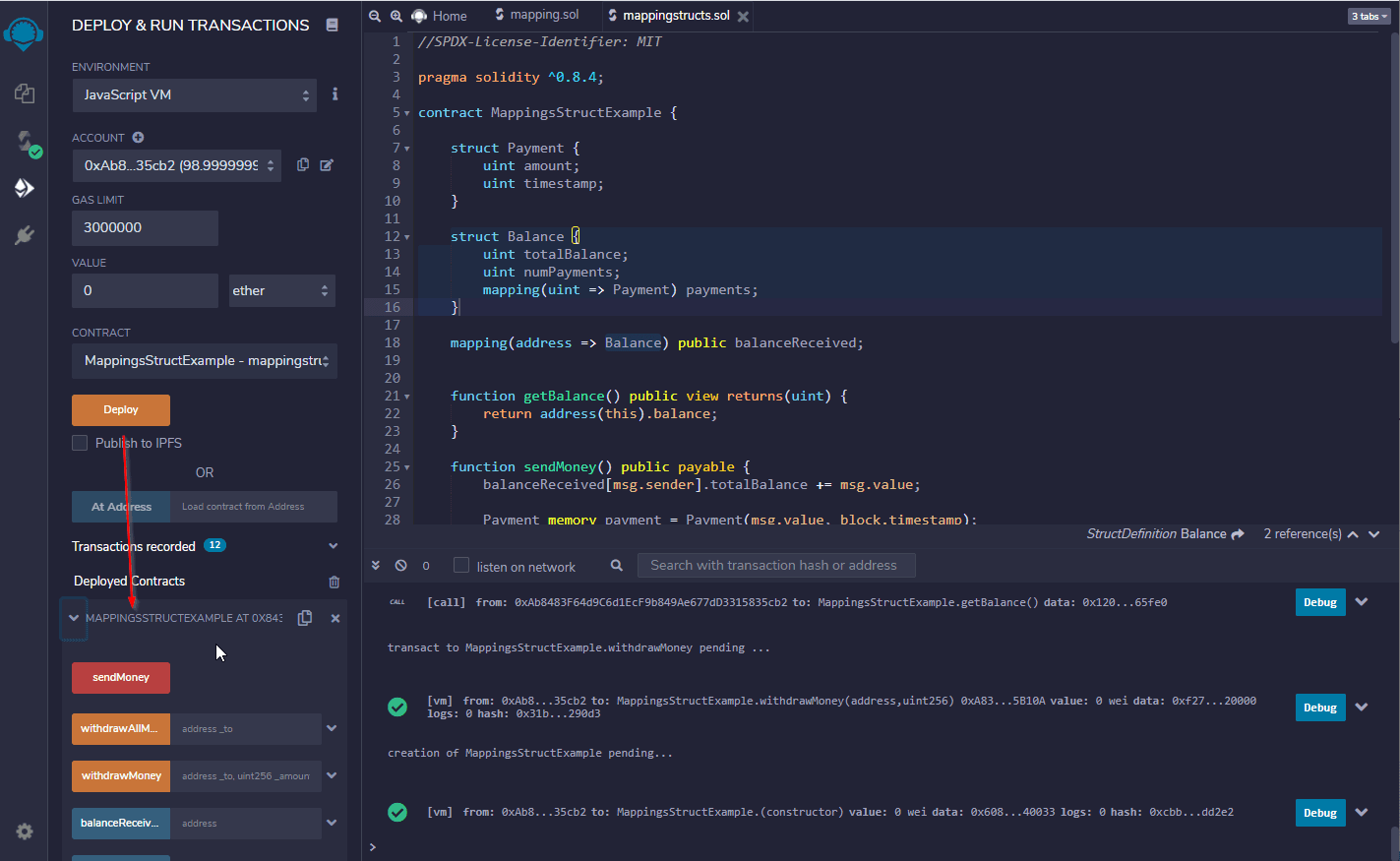Open the Plugin manager plug icon
Image resolution: width=1400 pixels, height=861 pixels.
25,235
